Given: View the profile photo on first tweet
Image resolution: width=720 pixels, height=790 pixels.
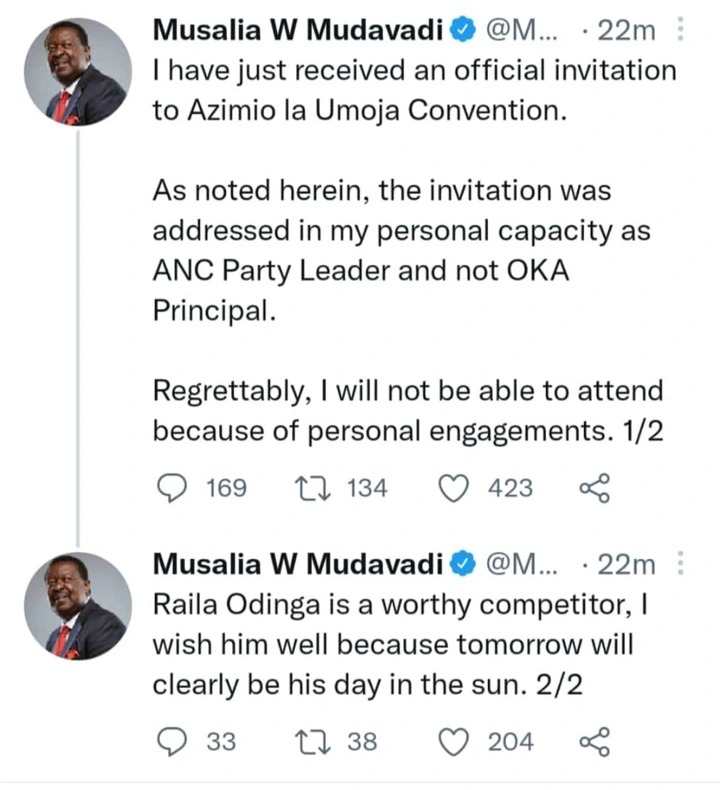Looking at the screenshot, I should [x=78, y=72].
